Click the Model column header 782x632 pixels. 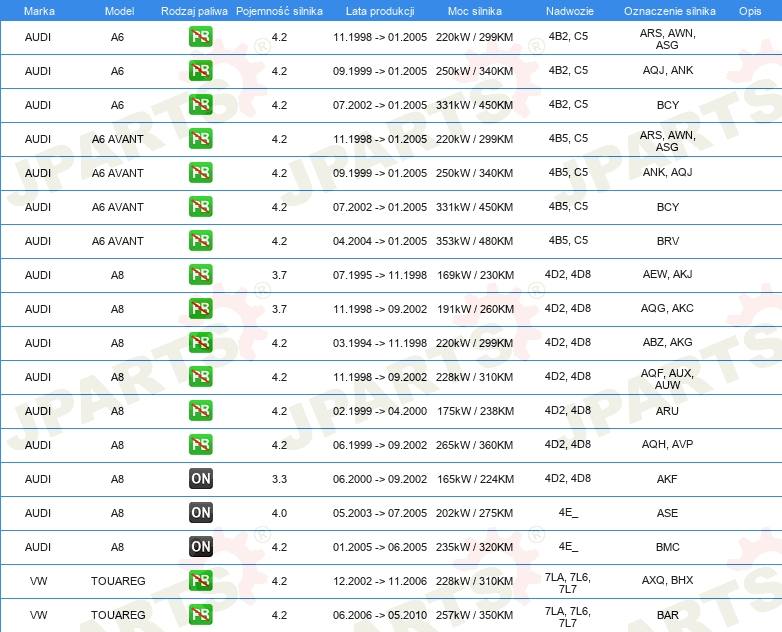click(x=119, y=11)
